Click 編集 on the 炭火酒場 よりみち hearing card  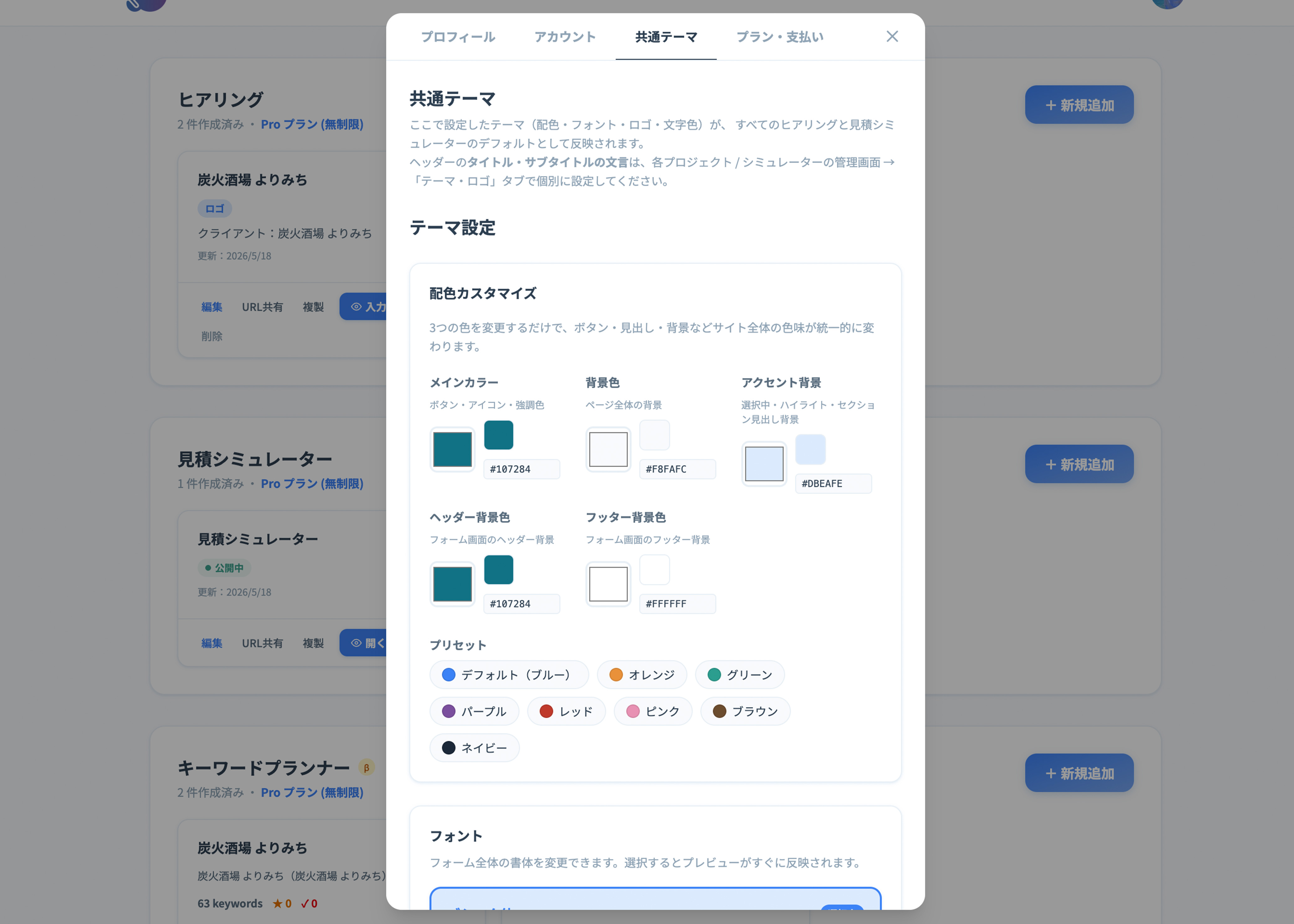(x=212, y=307)
